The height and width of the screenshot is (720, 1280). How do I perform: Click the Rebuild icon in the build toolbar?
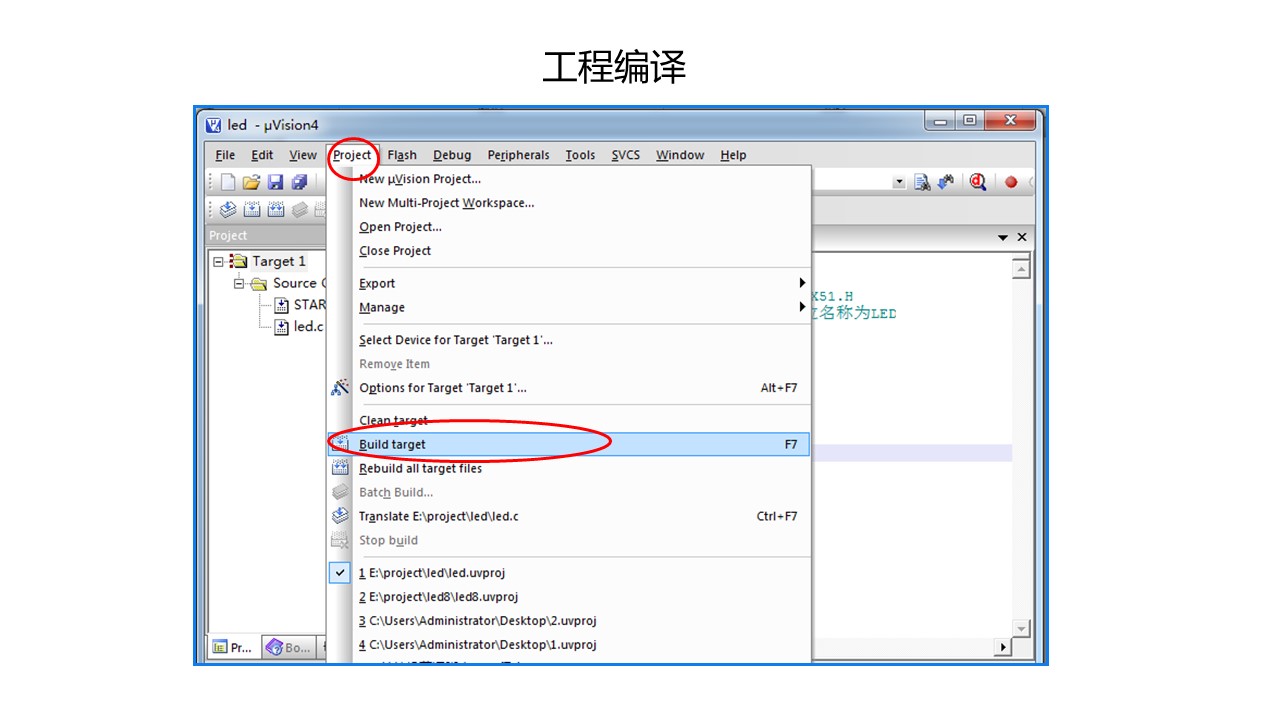[275, 209]
